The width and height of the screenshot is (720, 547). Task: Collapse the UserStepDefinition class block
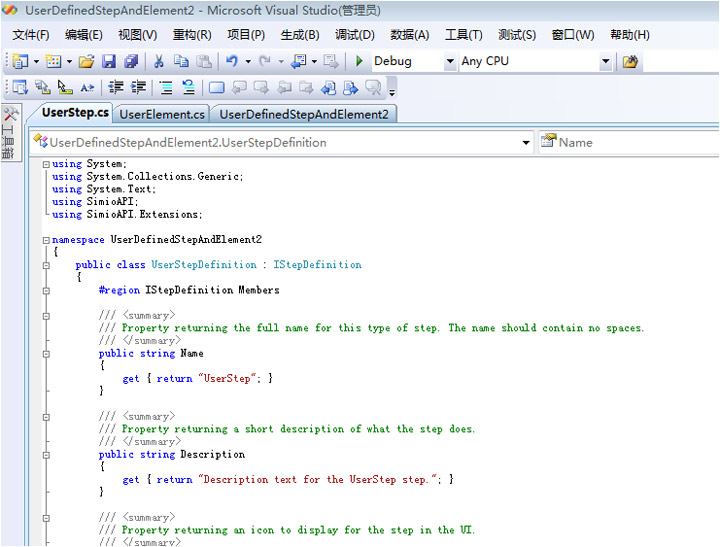coord(46,265)
